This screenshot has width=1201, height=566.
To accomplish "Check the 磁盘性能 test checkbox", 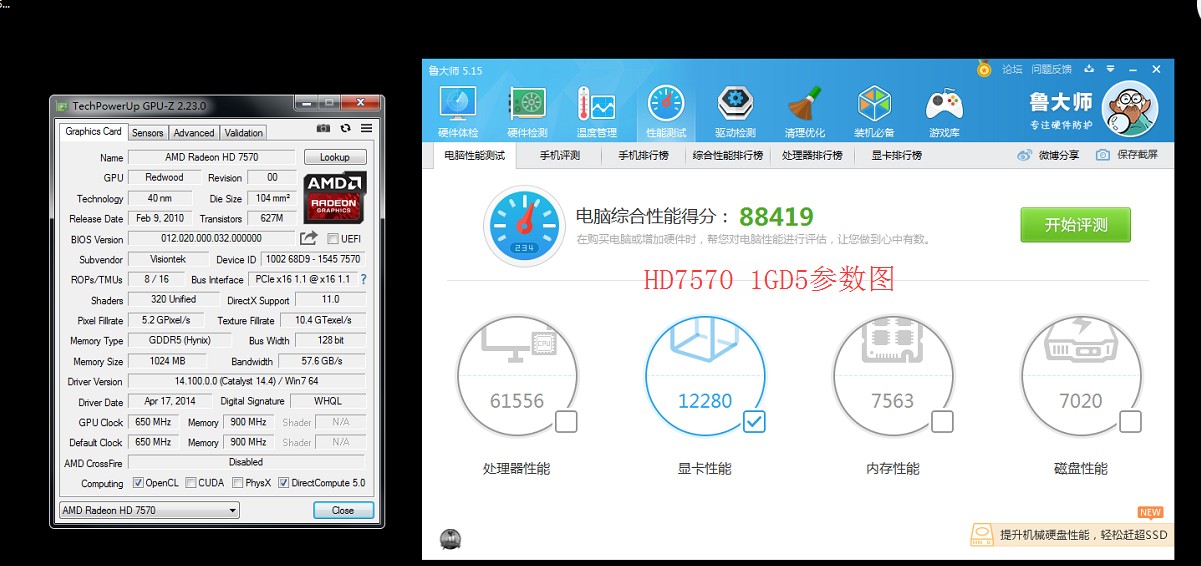I will coord(1130,422).
